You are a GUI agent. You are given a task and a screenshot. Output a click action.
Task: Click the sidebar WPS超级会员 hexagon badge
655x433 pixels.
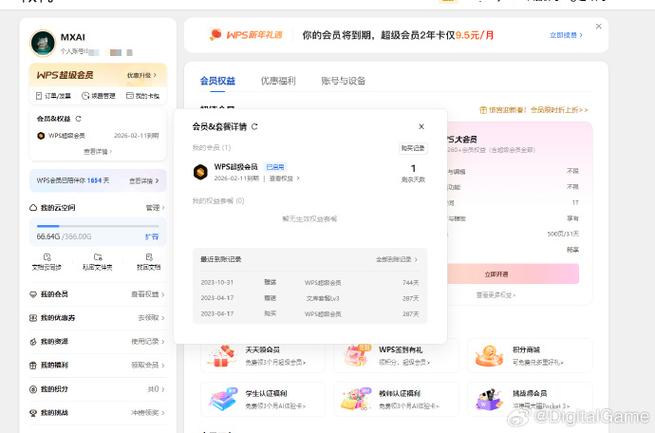[41, 136]
